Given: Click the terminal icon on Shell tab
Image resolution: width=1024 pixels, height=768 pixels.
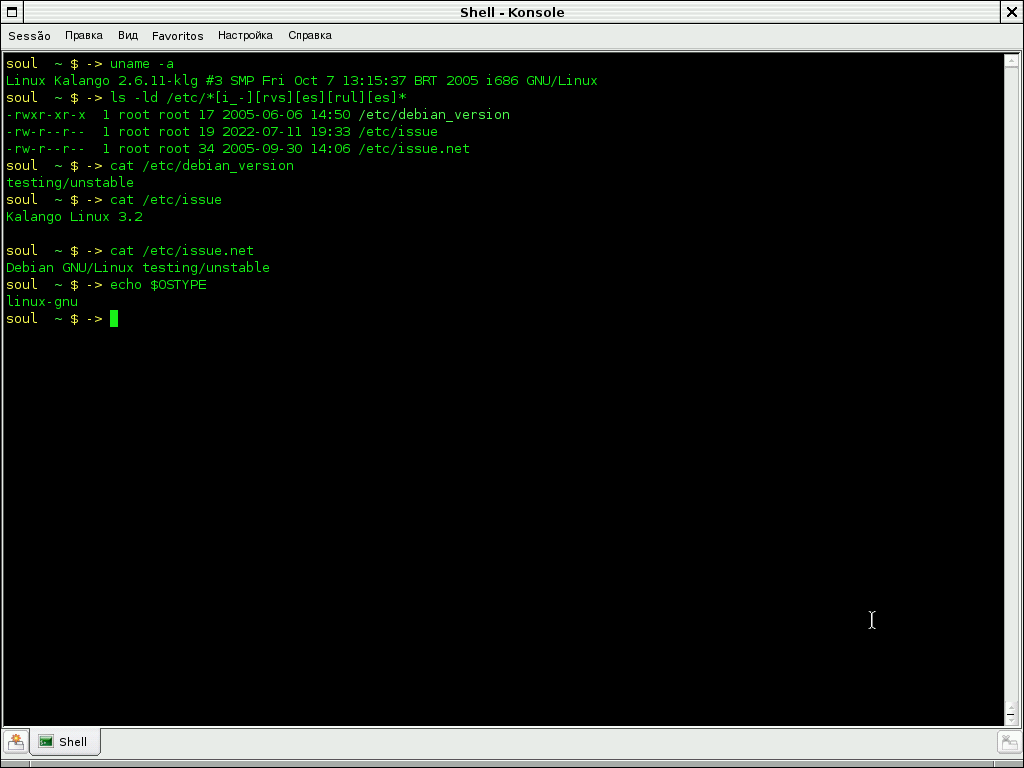Looking at the screenshot, I should [x=46, y=741].
